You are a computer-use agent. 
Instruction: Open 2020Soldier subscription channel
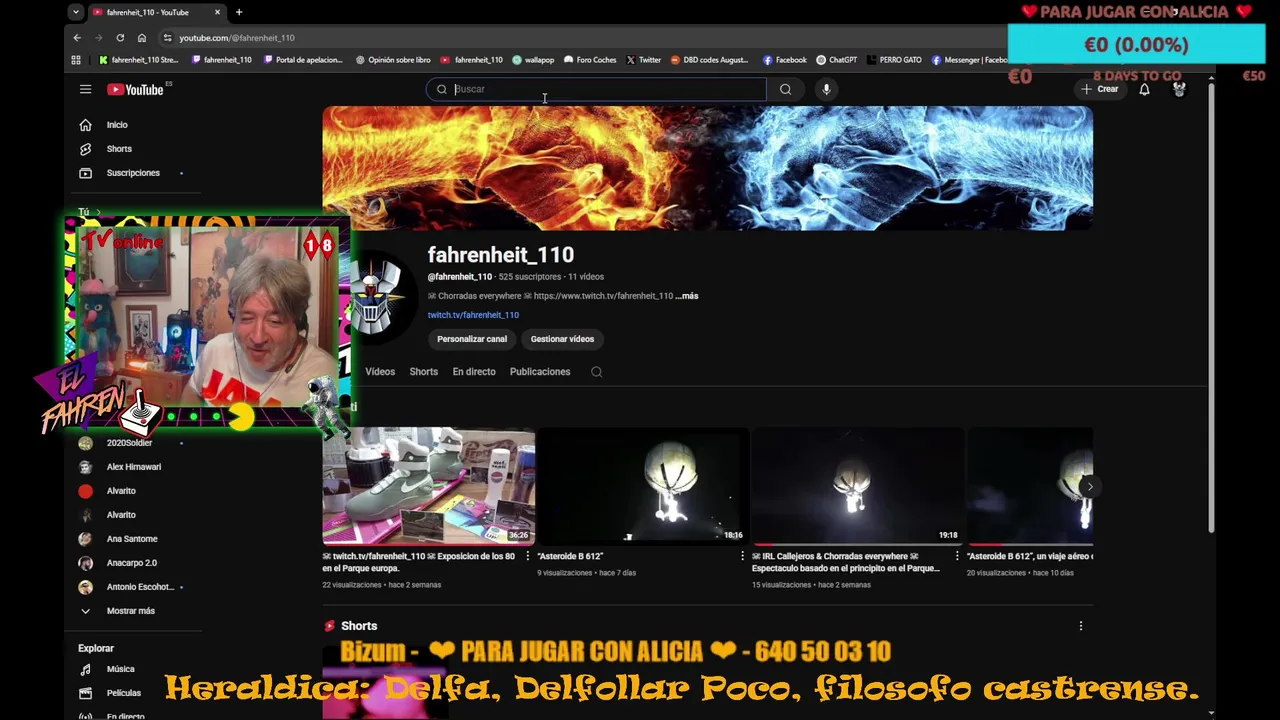(x=129, y=443)
